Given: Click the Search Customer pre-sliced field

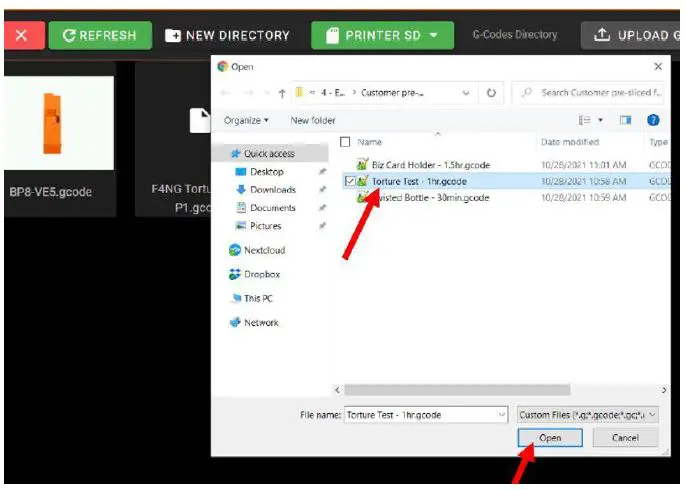Looking at the screenshot, I should pyautogui.click(x=588, y=93).
